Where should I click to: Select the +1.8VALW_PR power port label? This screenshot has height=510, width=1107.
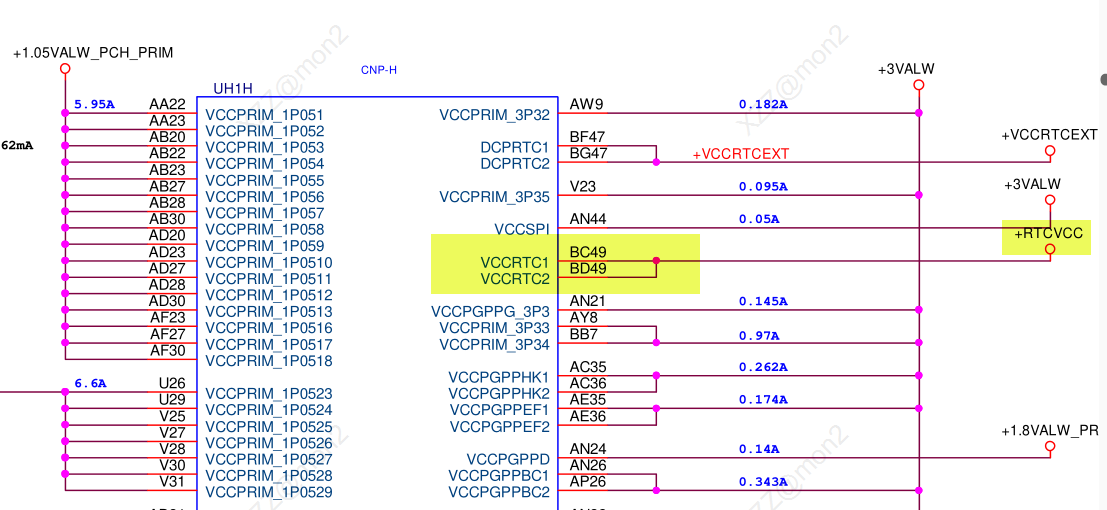(x=1050, y=430)
